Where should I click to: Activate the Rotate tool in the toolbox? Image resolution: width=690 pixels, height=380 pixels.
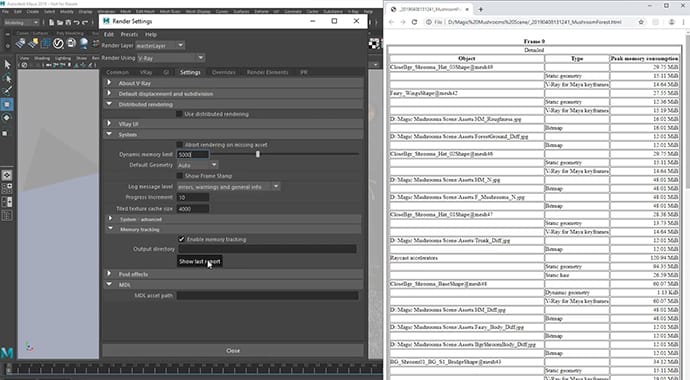pos(7,118)
